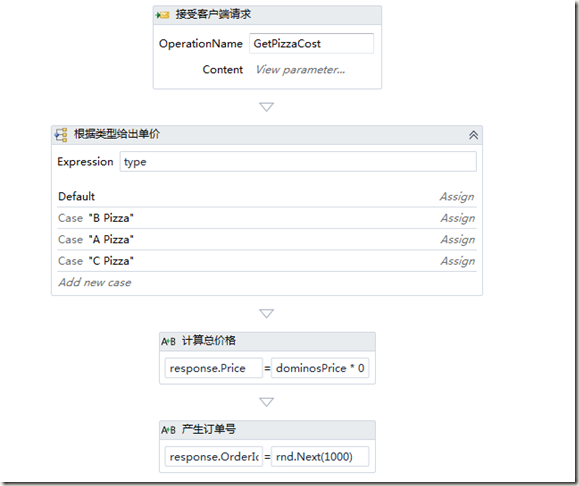Open the Default case Assign activity
579x486 pixels.
coord(457,197)
